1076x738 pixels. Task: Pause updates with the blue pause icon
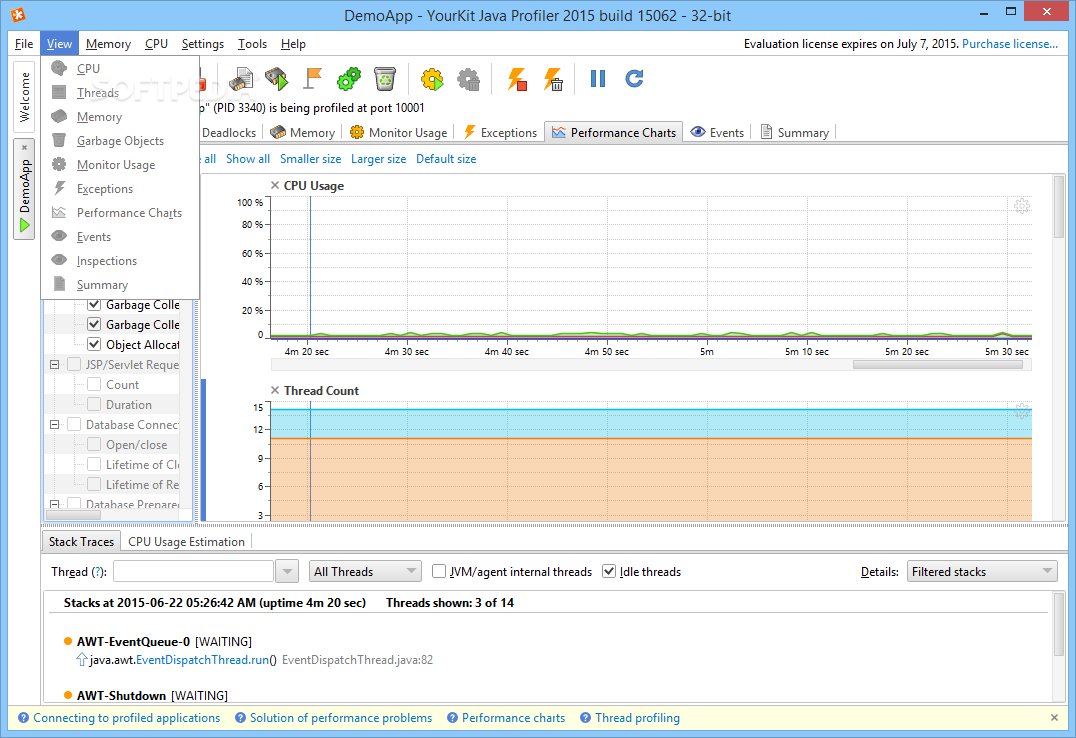pyautogui.click(x=598, y=79)
